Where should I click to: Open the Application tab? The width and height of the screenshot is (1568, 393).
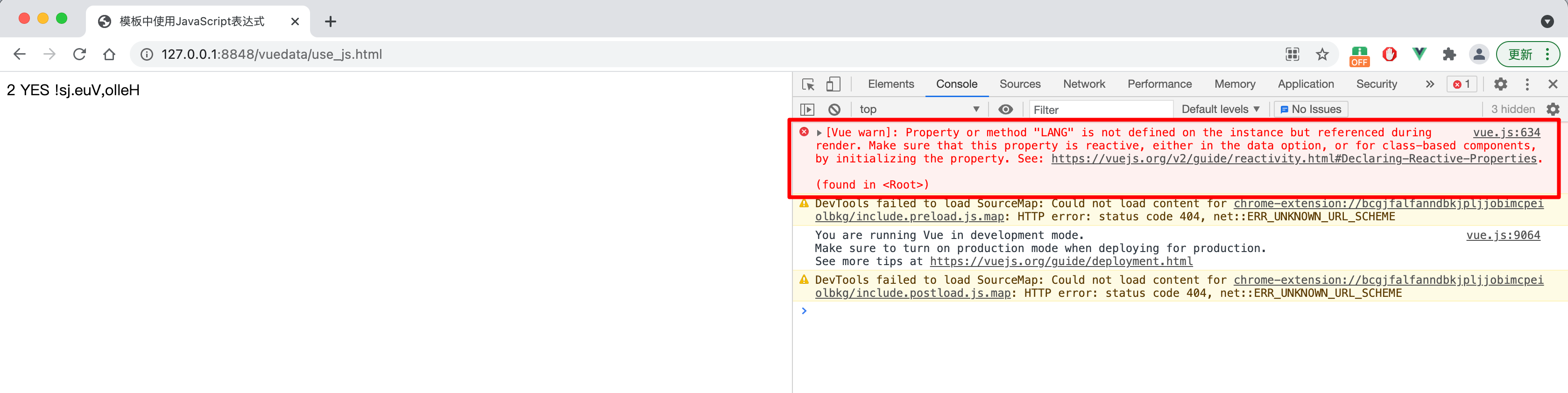[1305, 84]
